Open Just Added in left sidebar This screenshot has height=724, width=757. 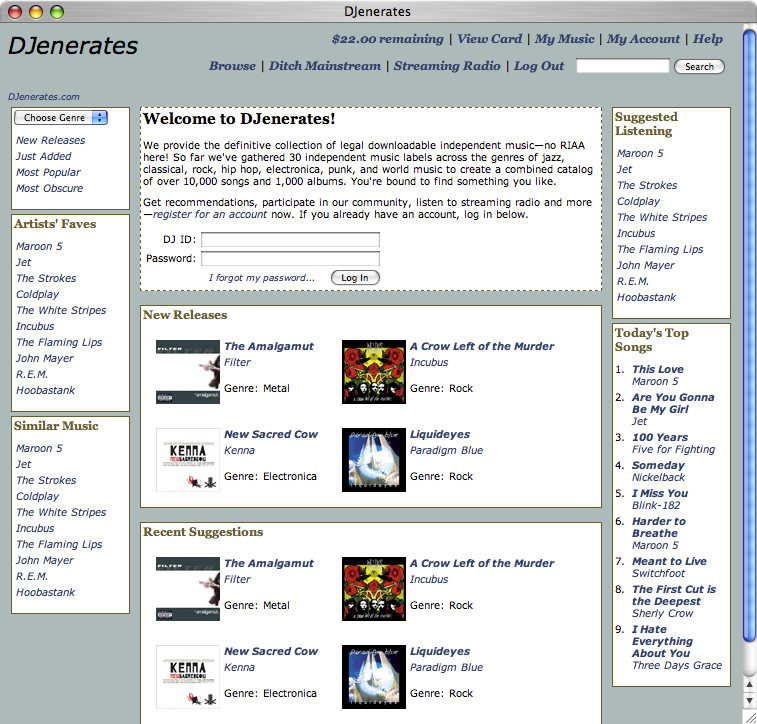[x=43, y=156]
